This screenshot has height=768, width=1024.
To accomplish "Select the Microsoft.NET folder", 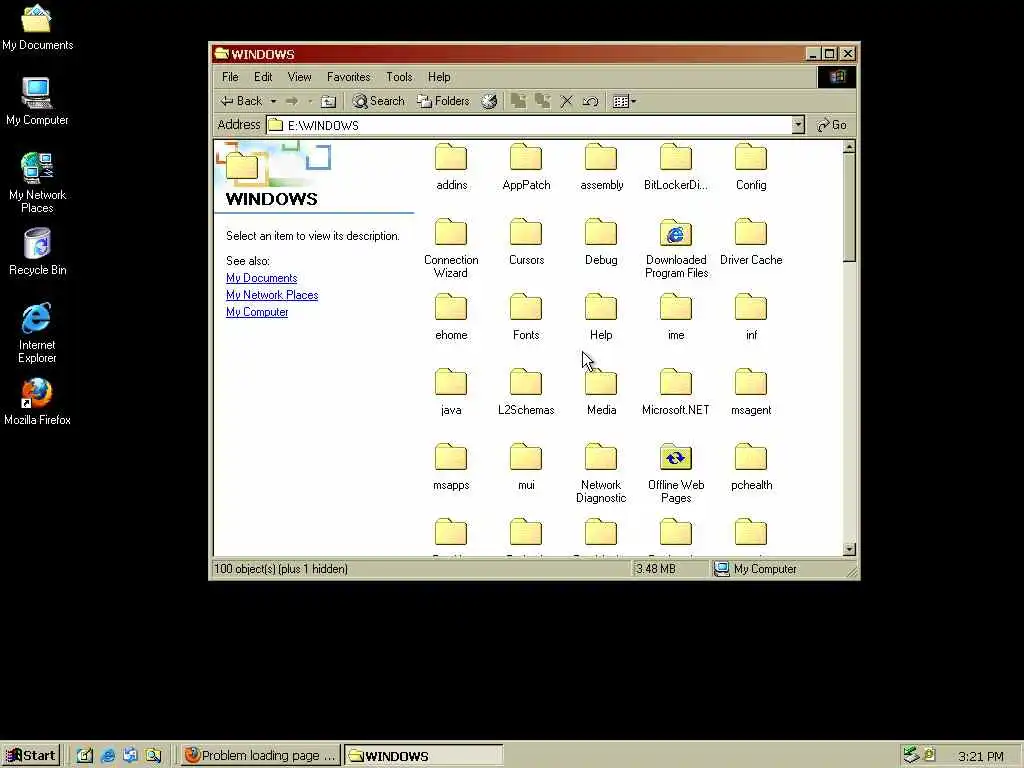I will 676,392.
